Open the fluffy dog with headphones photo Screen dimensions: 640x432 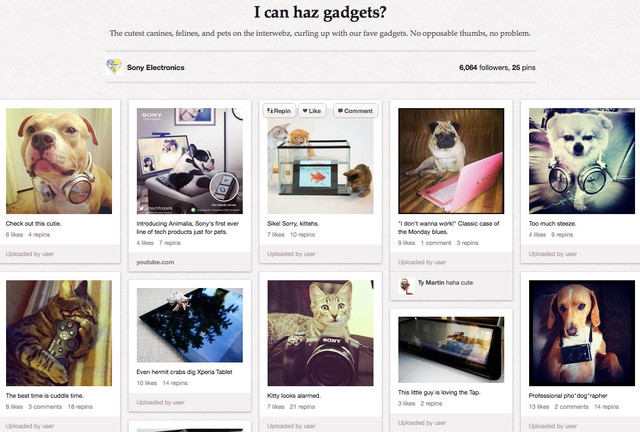pyautogui.click(x=582, y=161)
